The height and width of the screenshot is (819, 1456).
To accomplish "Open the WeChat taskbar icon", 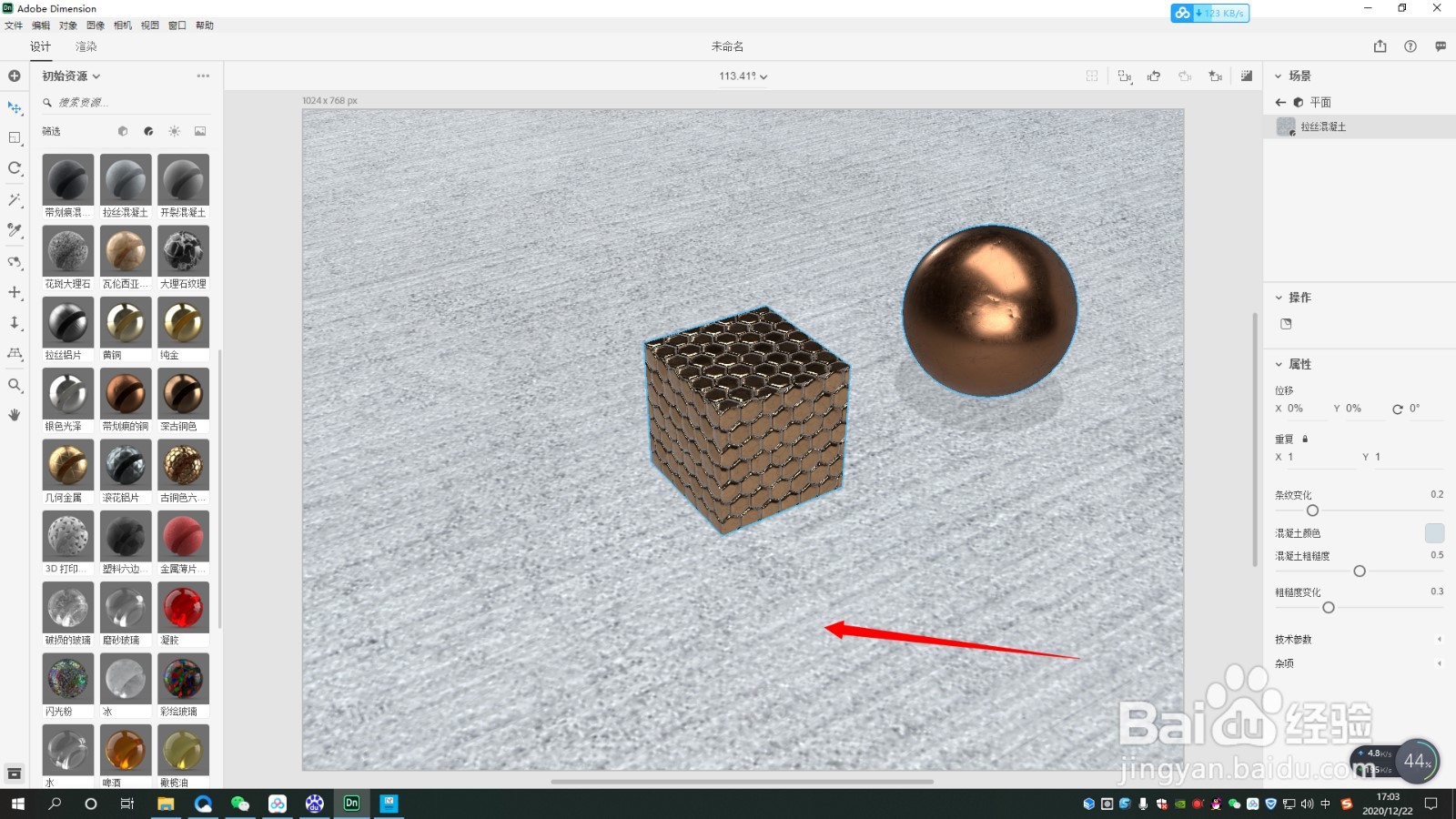I will coord(240,804).
